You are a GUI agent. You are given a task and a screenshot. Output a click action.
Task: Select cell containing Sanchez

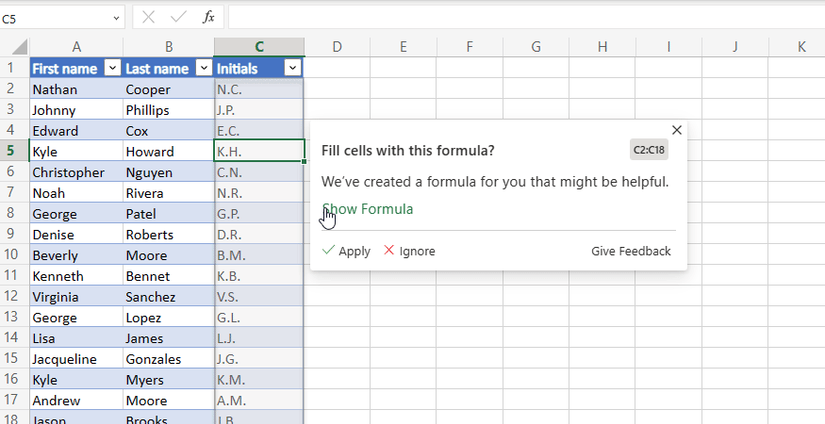click(x=169, y=297)
